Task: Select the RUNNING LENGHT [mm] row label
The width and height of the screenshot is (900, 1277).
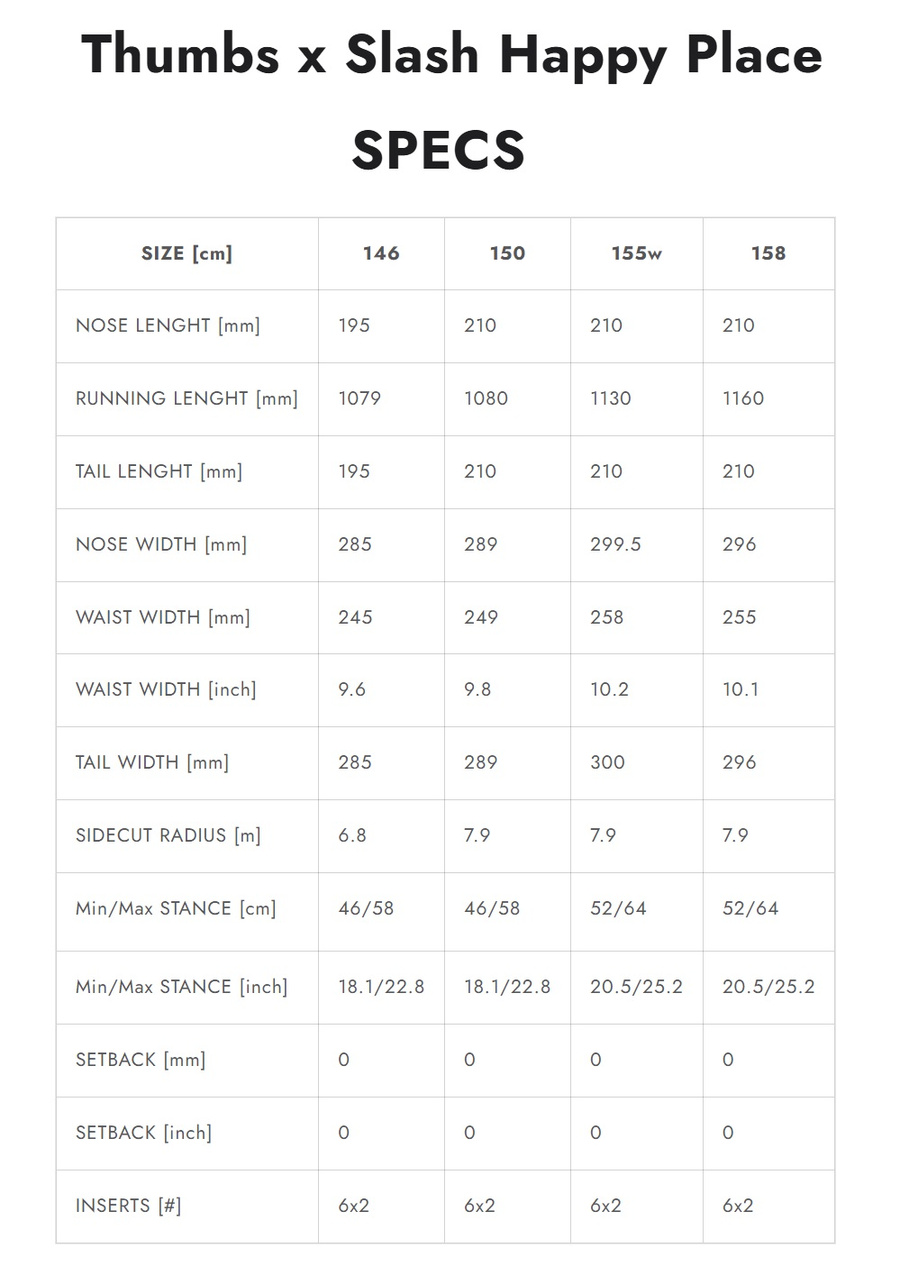Action: coord(186,398)
